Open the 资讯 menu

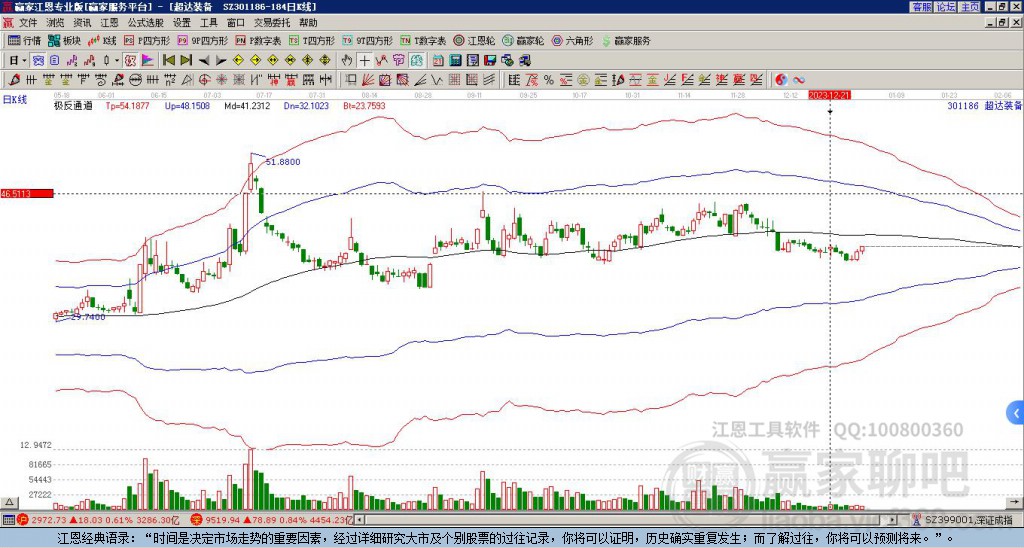click(82, 23)
